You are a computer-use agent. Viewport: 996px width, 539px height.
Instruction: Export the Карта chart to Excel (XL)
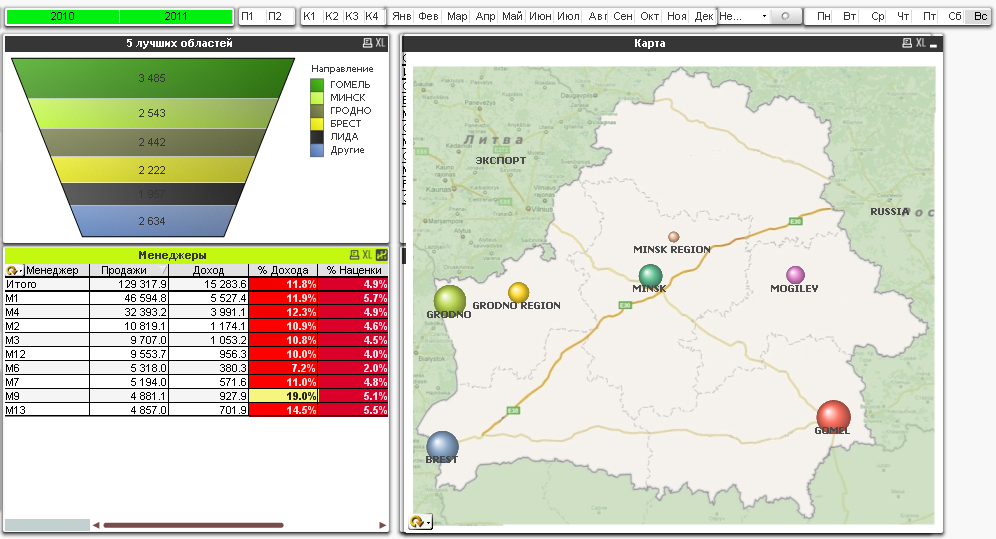point(920,43)
